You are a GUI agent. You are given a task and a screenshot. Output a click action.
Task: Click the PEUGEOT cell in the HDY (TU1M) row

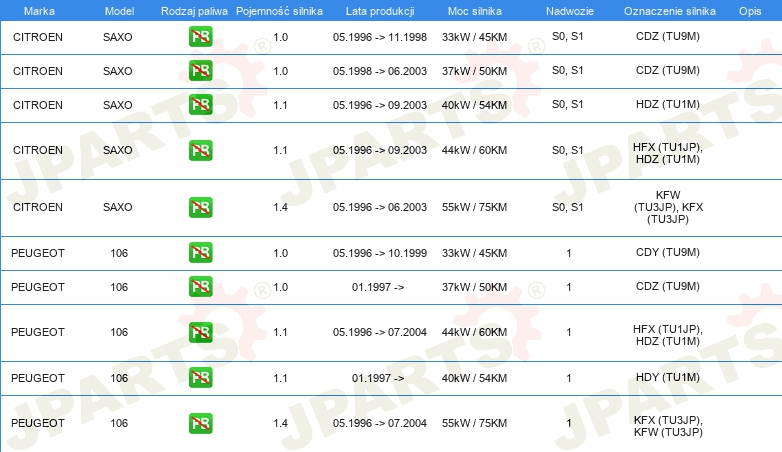pos(38,378)
